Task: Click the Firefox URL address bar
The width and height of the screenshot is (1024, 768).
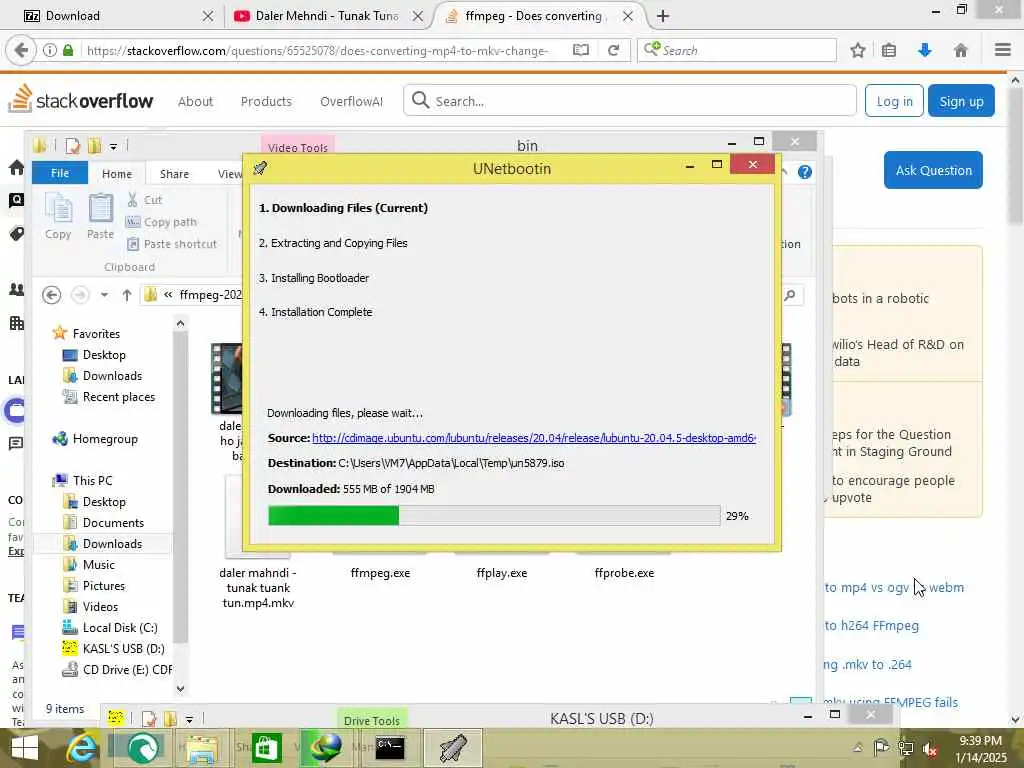Action: click(x=320, y=50)
